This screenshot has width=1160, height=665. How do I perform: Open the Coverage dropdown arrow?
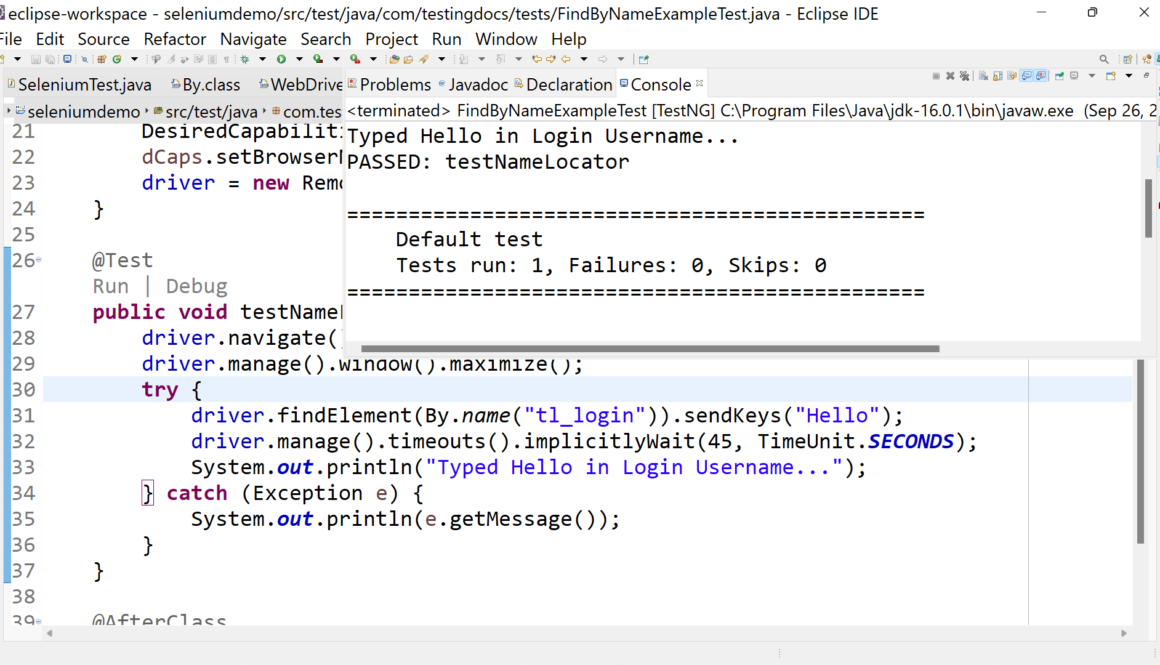tap(337, 59)
